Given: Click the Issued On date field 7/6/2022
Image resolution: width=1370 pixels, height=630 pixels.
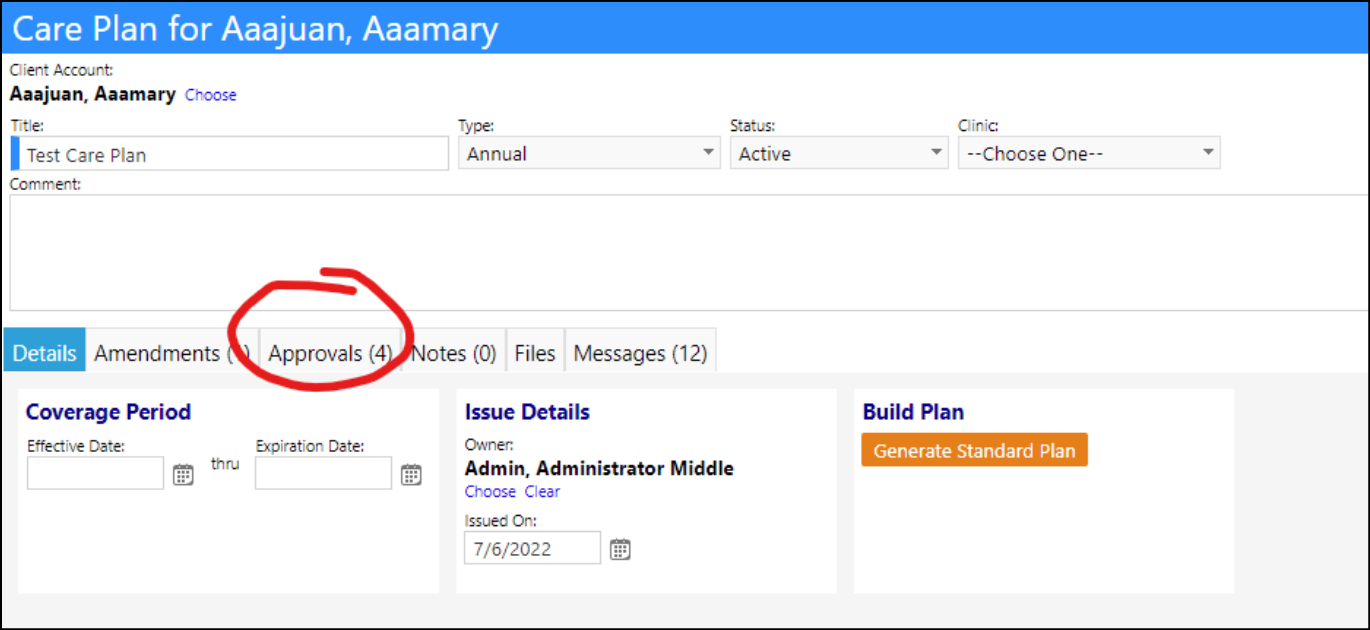Looking at the screenshot, I should [x=533, y=548].
